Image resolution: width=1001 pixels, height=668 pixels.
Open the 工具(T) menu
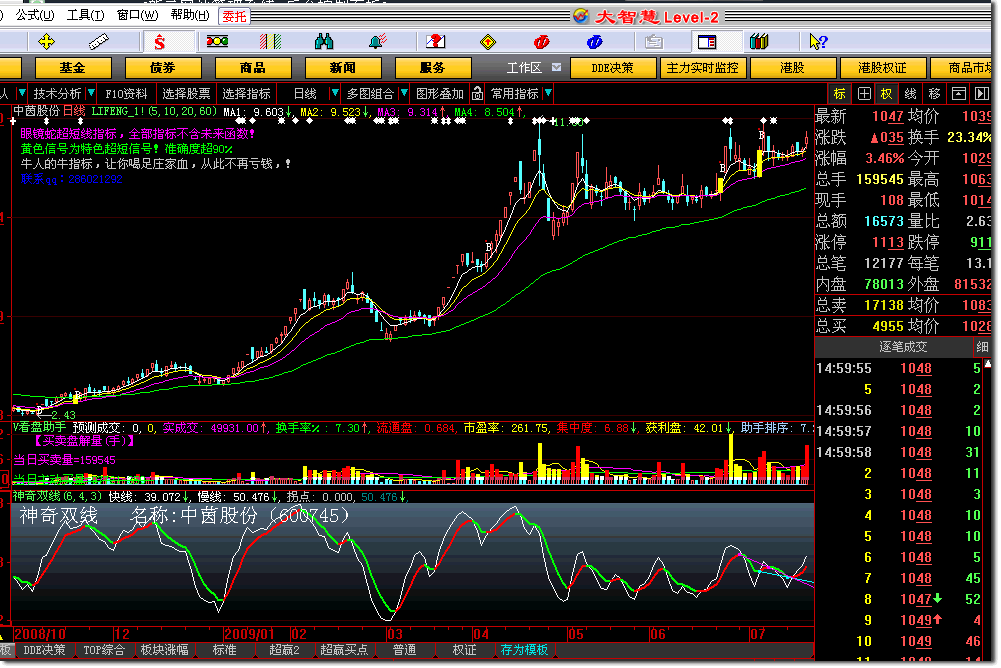[86, 15]
